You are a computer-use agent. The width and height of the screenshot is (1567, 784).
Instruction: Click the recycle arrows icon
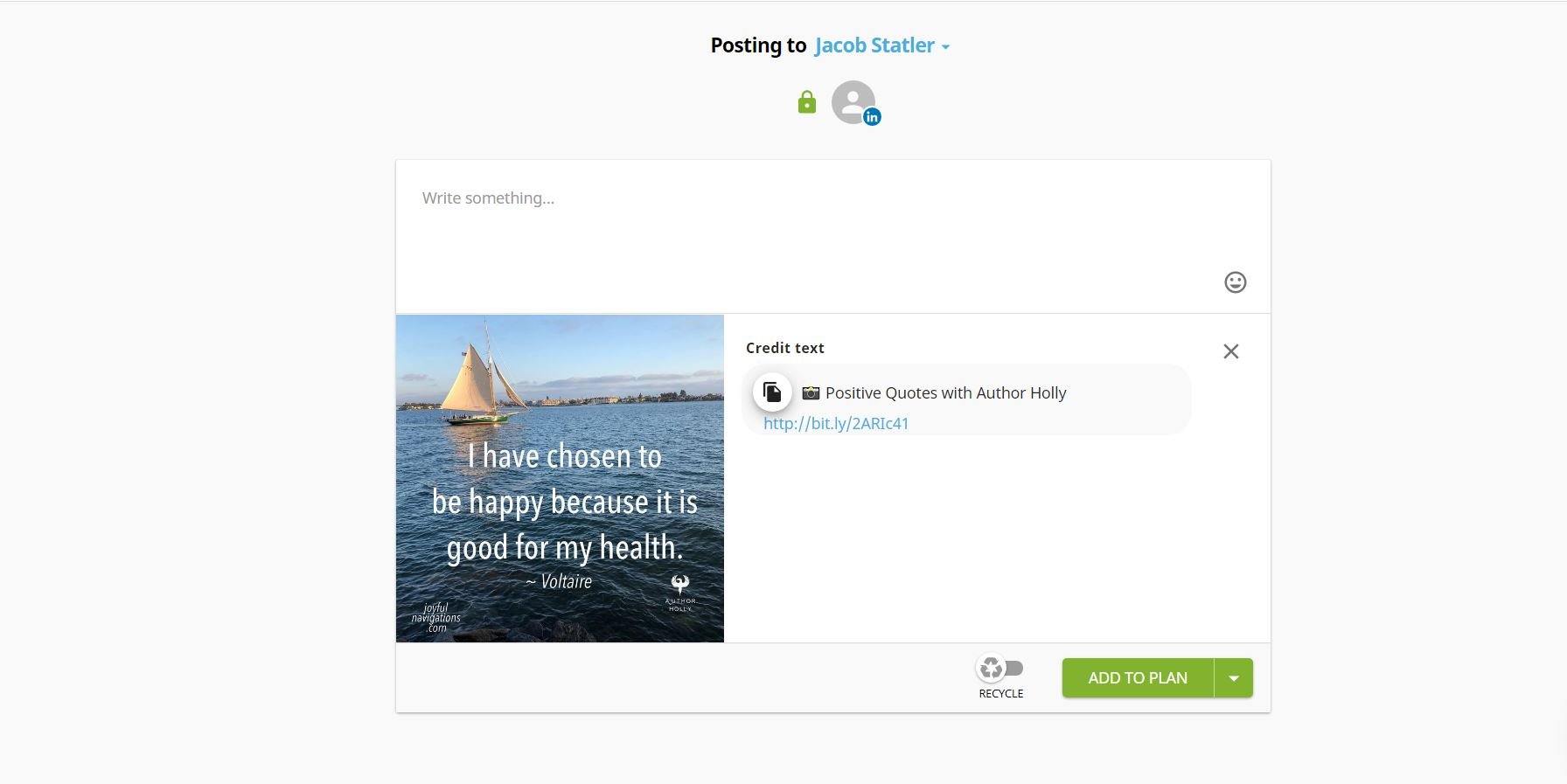pos(992,669)
